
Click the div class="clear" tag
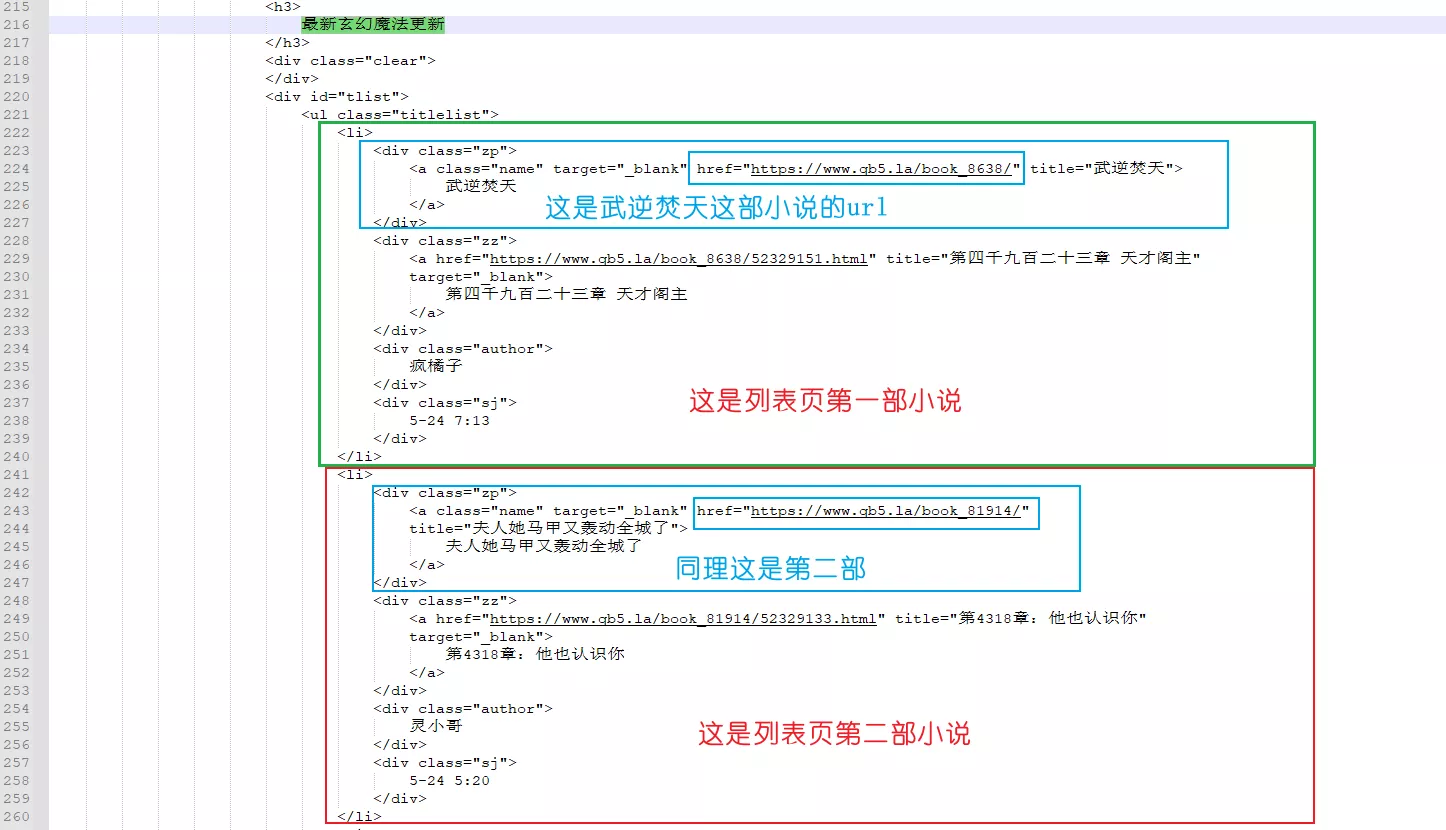click(x=351, y=61)
